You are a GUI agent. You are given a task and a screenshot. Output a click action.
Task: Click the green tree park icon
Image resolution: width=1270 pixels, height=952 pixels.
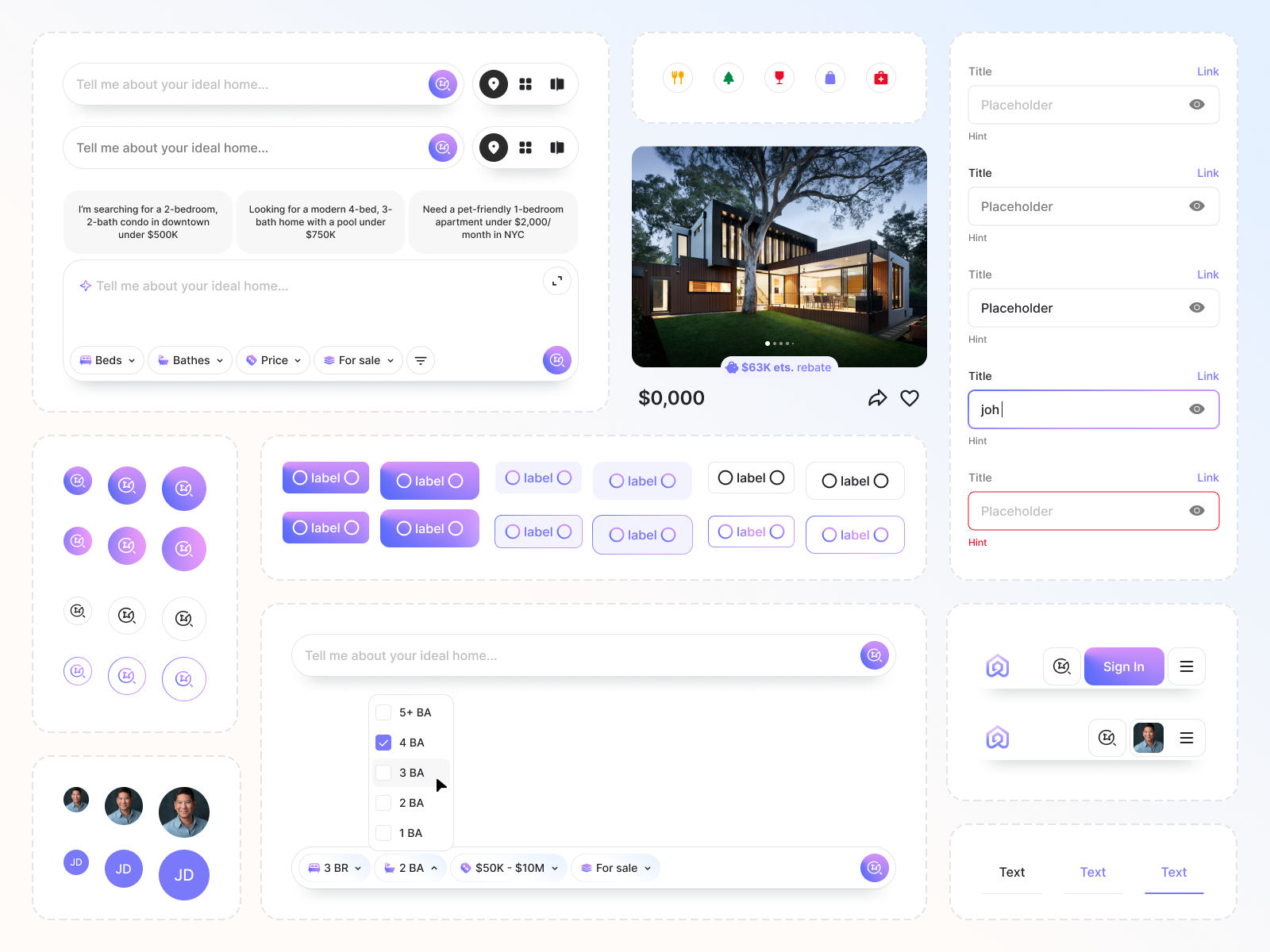pyautogui.click(x=729, y=78)
